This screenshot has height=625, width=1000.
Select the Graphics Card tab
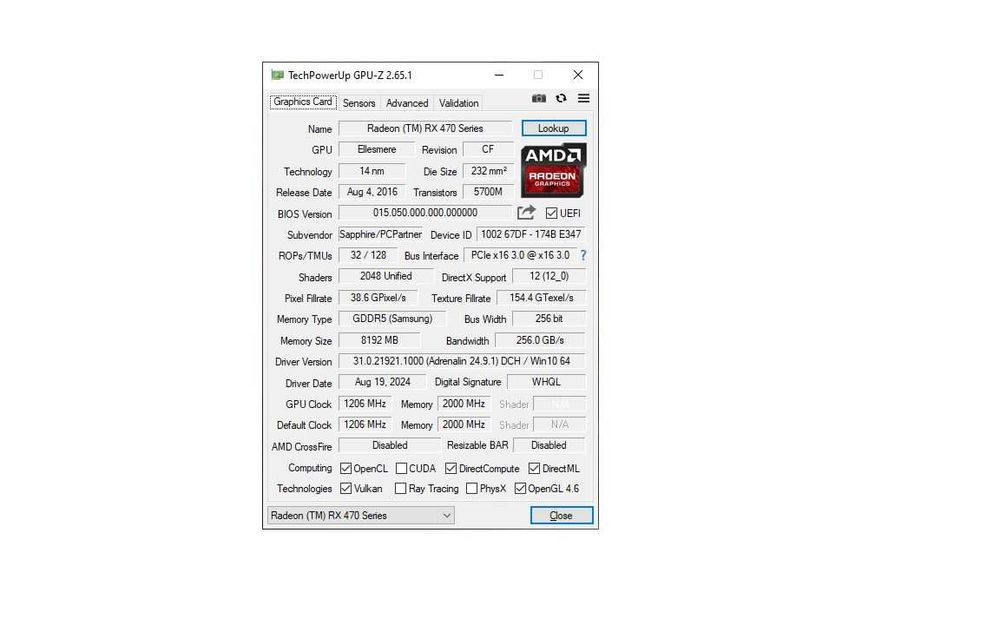click(x=303, y=102)
